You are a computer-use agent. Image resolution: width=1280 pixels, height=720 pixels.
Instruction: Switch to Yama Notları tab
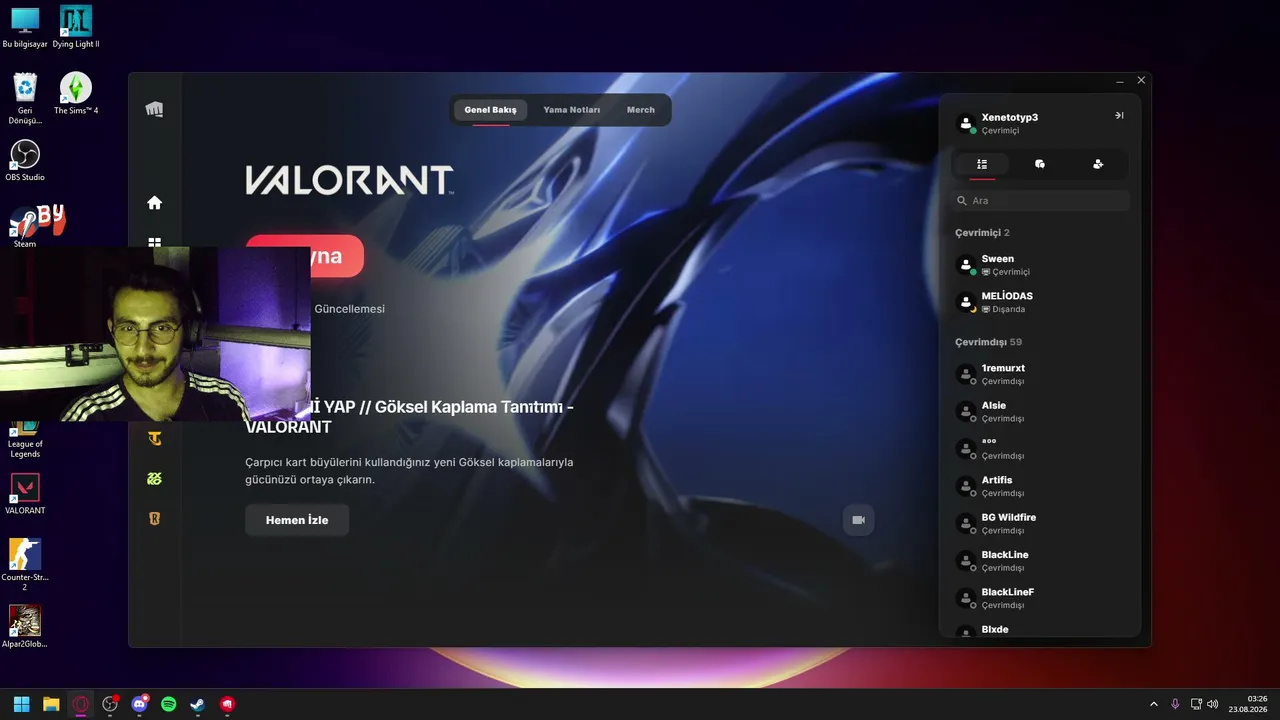[572, 110]
